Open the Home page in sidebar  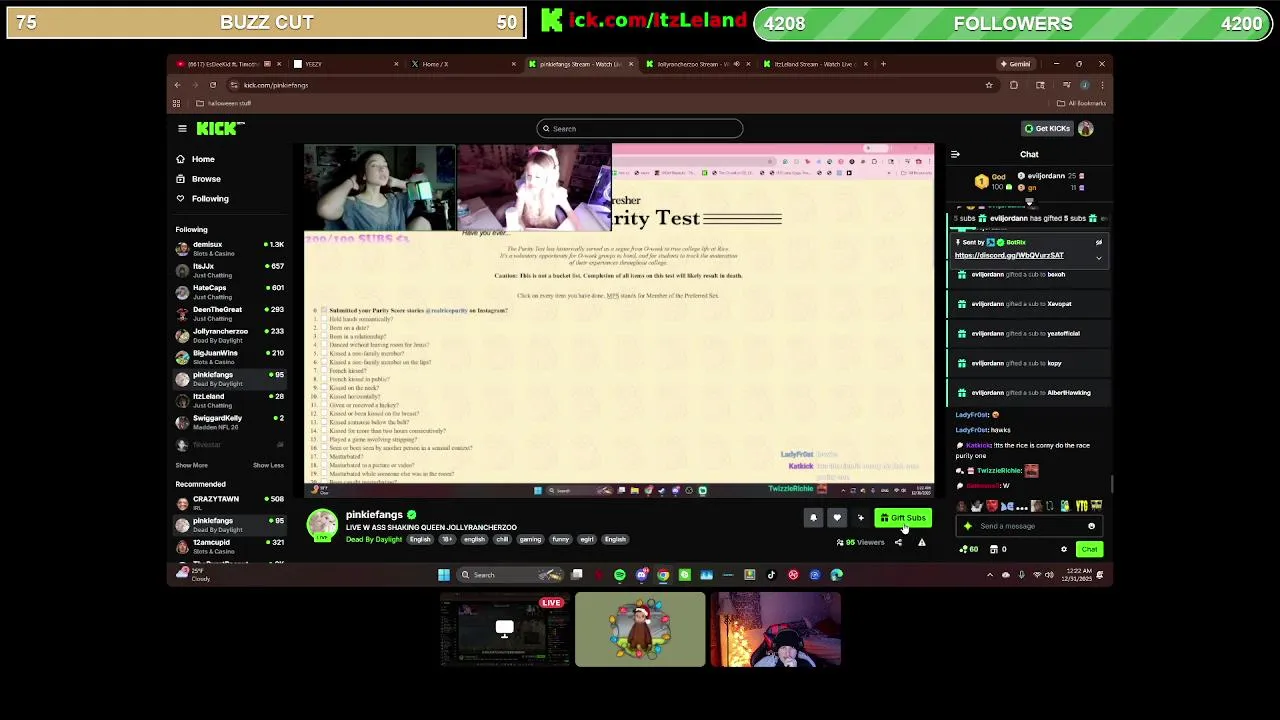click(203, 159)
